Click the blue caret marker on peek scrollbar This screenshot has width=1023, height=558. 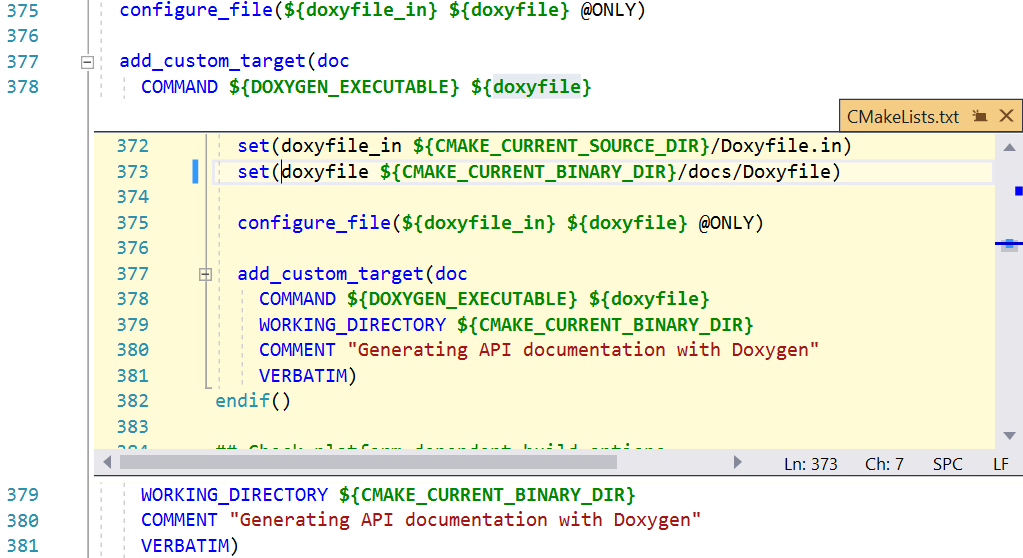click(x=1009, y=244)
